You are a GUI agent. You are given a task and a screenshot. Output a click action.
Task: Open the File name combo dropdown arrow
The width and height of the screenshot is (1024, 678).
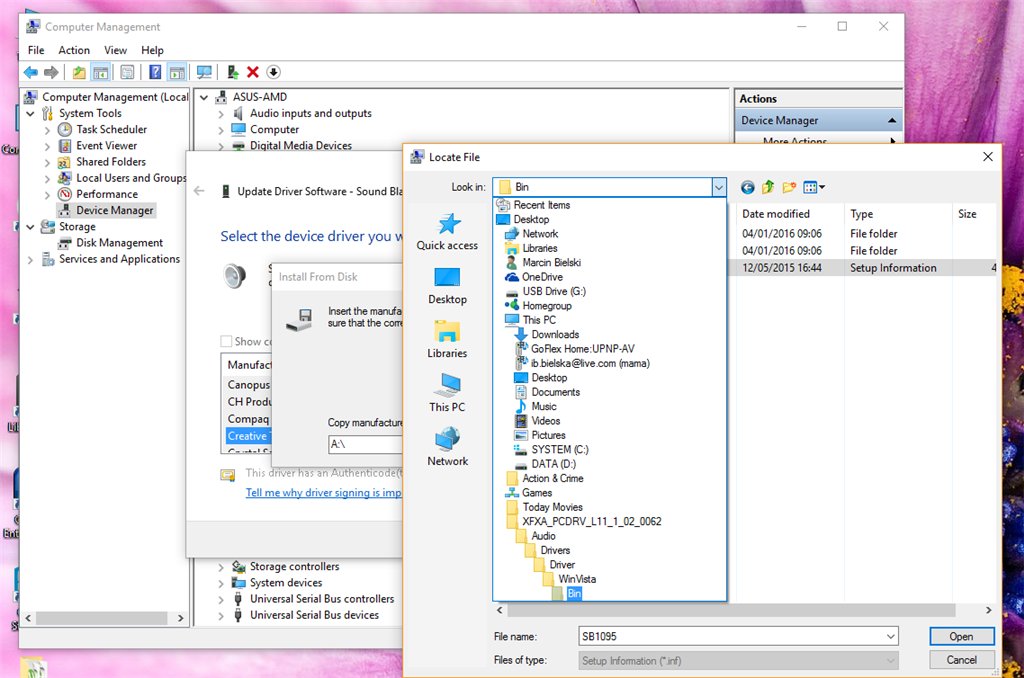click(891, 637)
